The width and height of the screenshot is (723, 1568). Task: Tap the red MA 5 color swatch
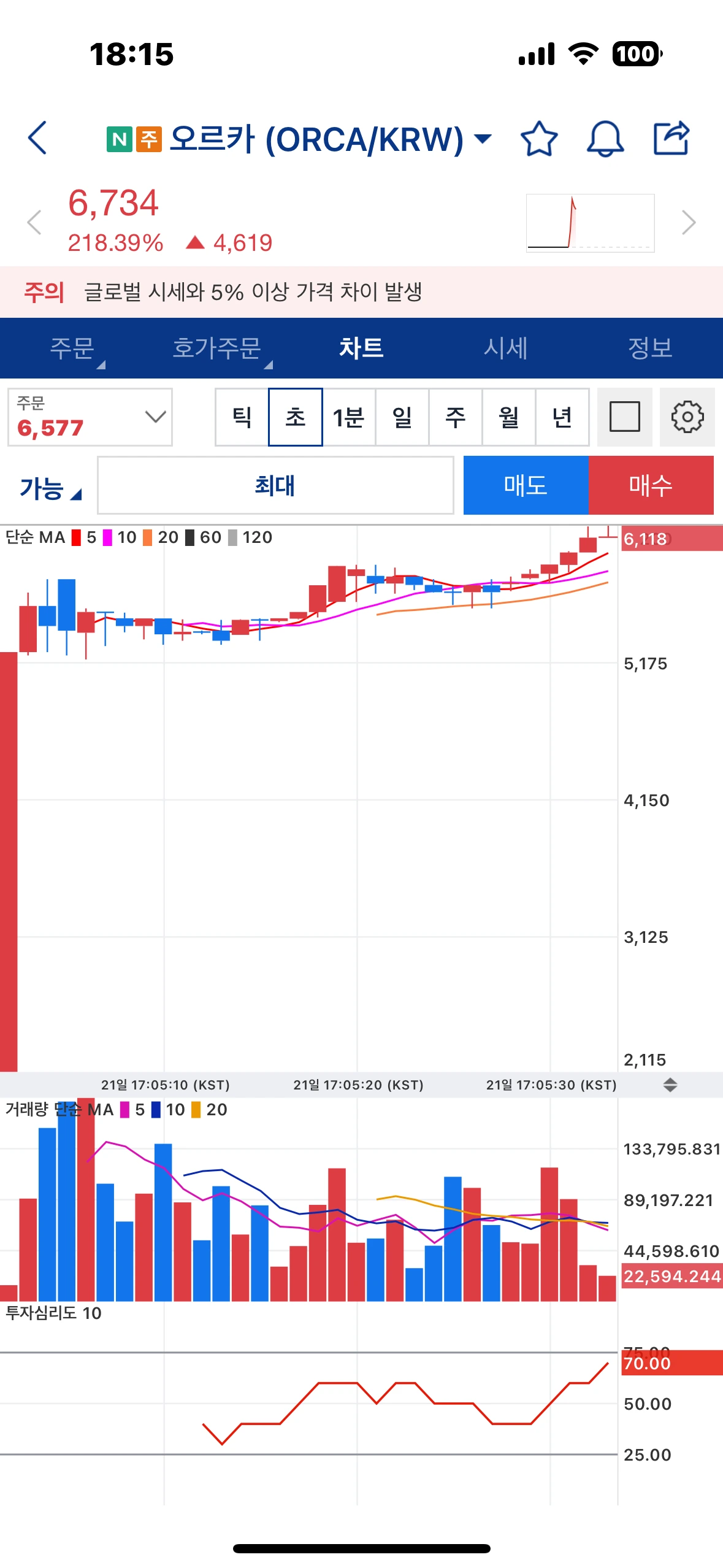click(x=76, y=538)
